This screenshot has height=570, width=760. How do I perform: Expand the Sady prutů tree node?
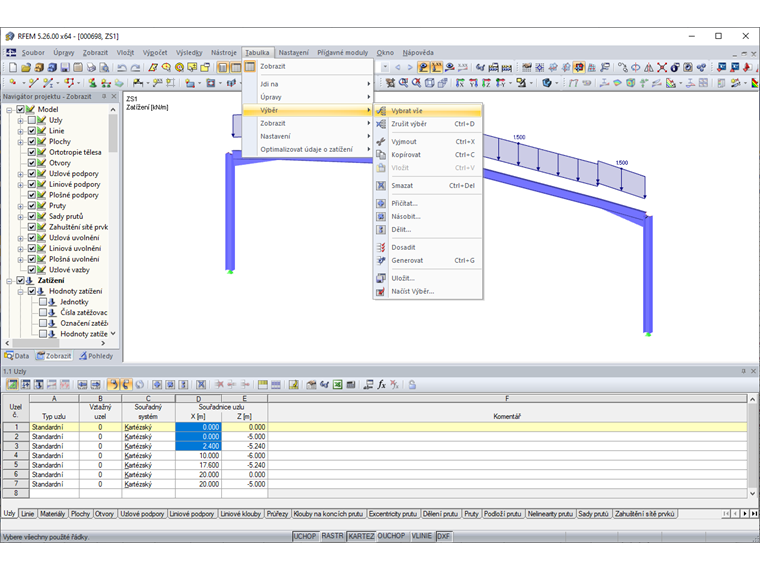(x=20, y=216)
